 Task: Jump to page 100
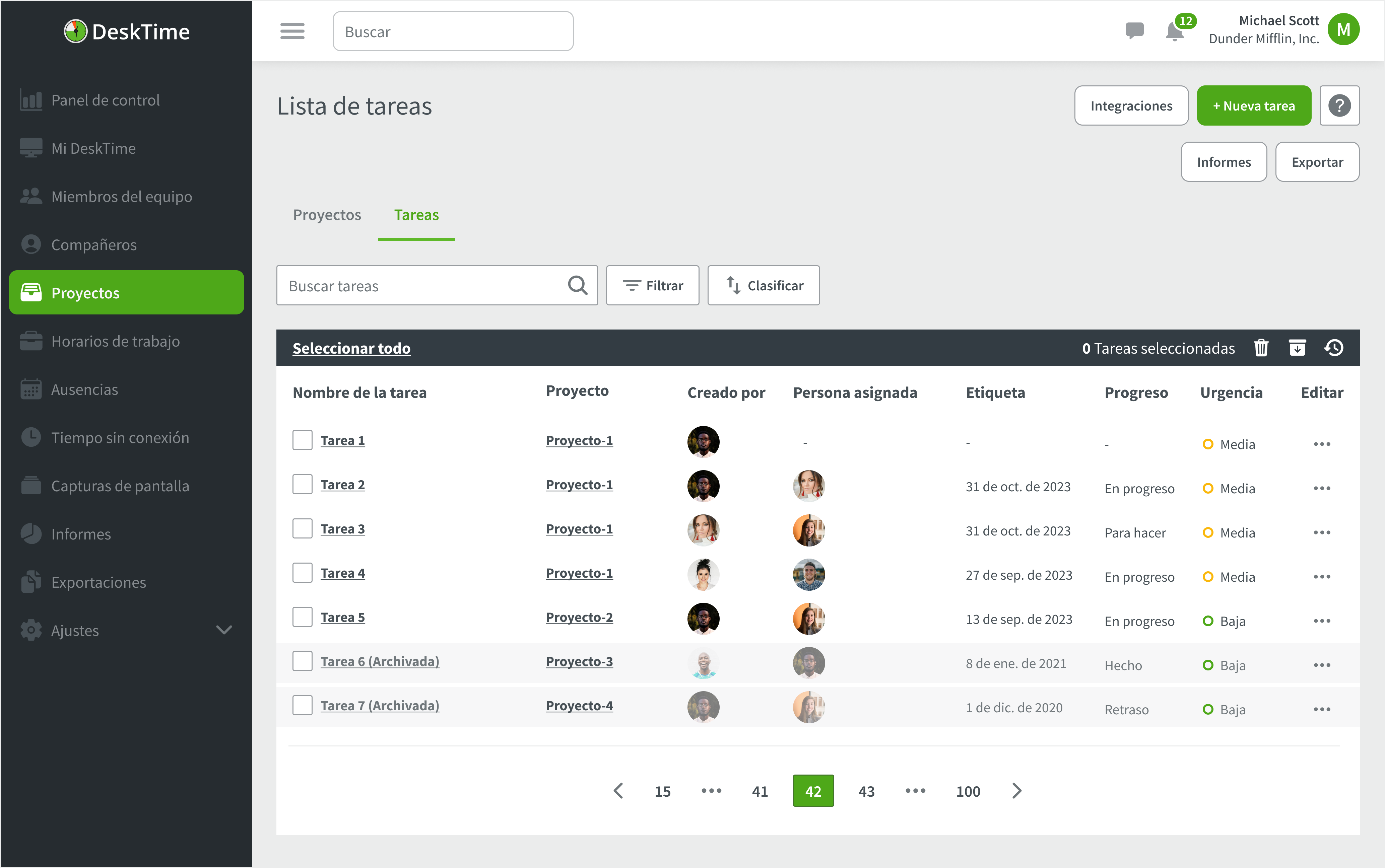(x=968, y=791)
